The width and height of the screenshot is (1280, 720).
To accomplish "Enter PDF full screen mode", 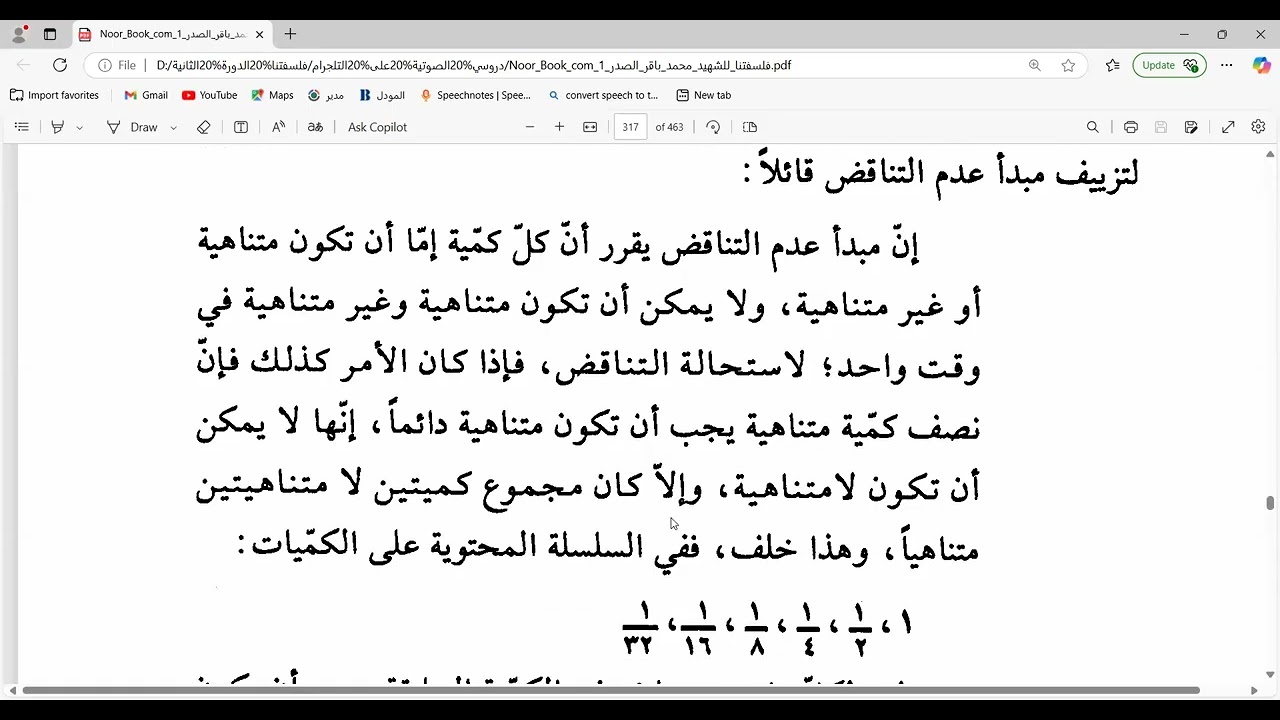I will 1228,127.
